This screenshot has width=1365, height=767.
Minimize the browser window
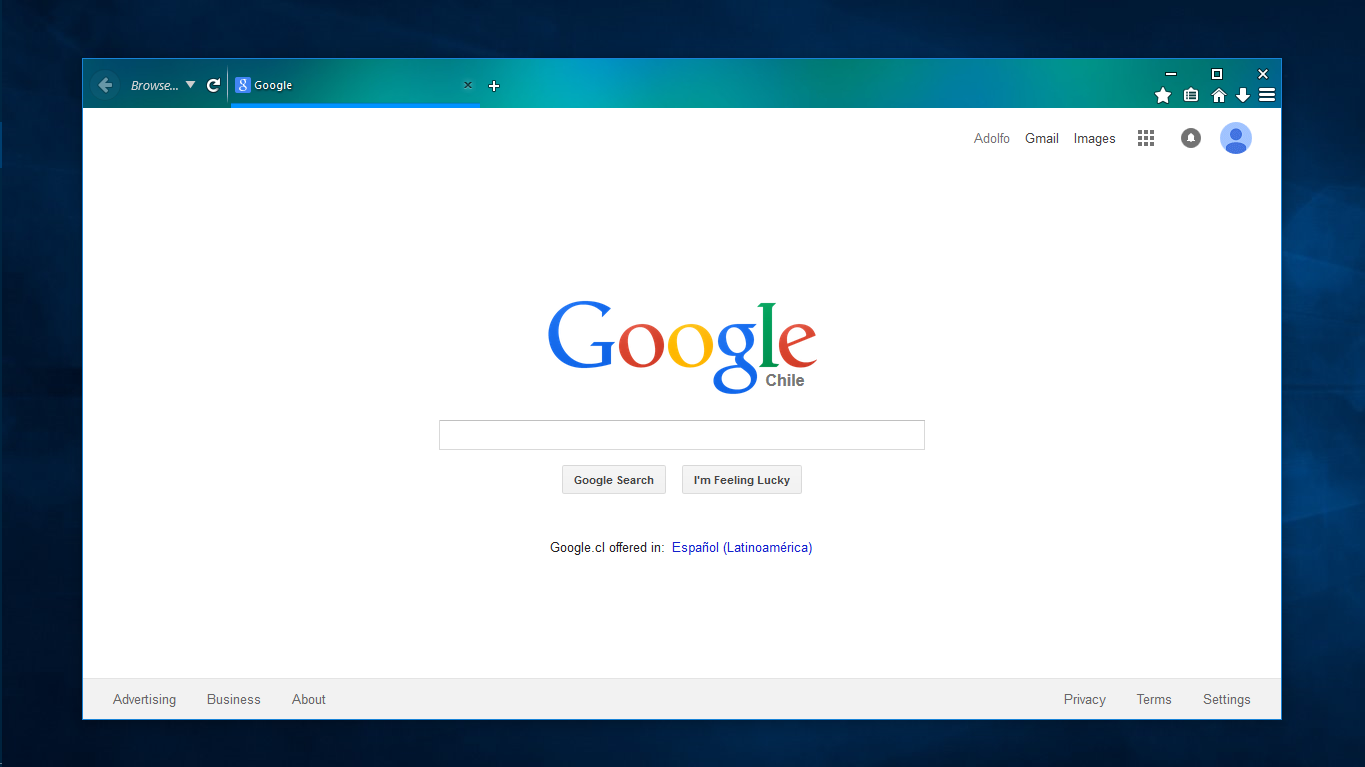1171,74
